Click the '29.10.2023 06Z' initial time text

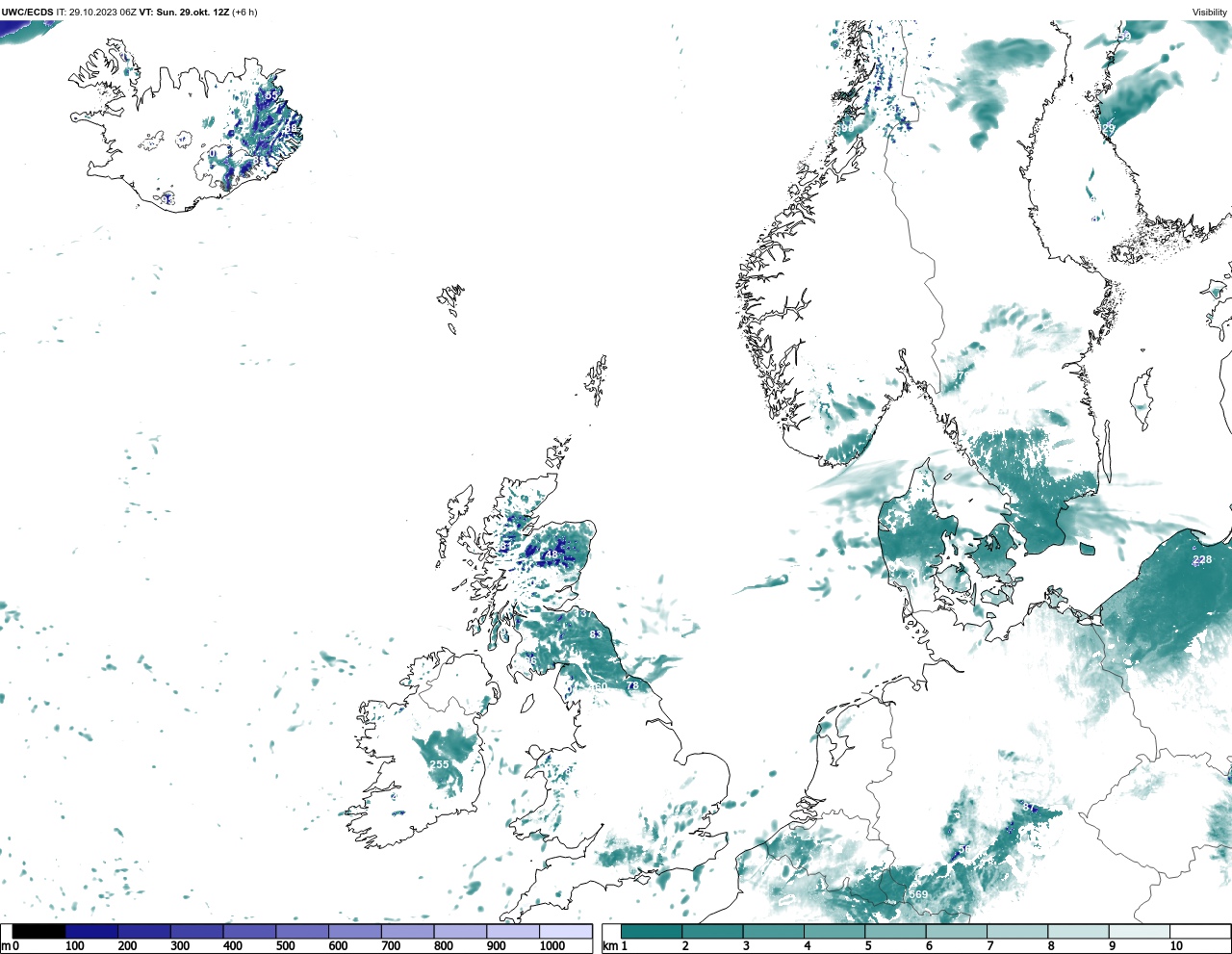pyautogui.click(x=102, y=13)
